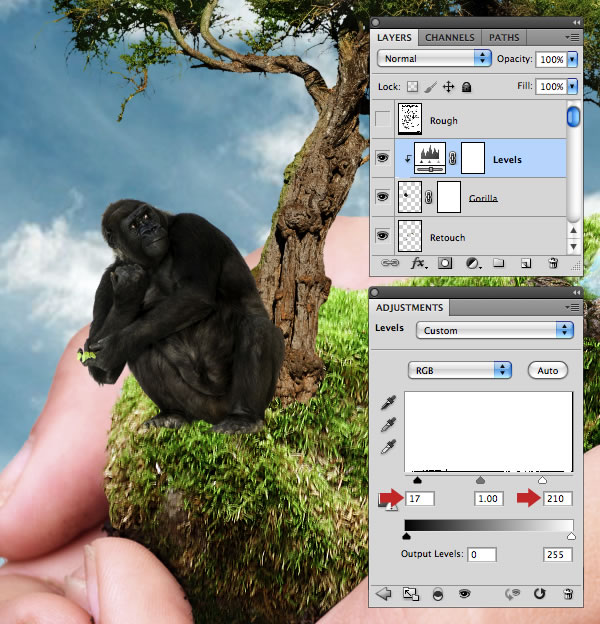
Task: Switch to the Layers tab
Action: pyautogui.click(x=394, y=37)
